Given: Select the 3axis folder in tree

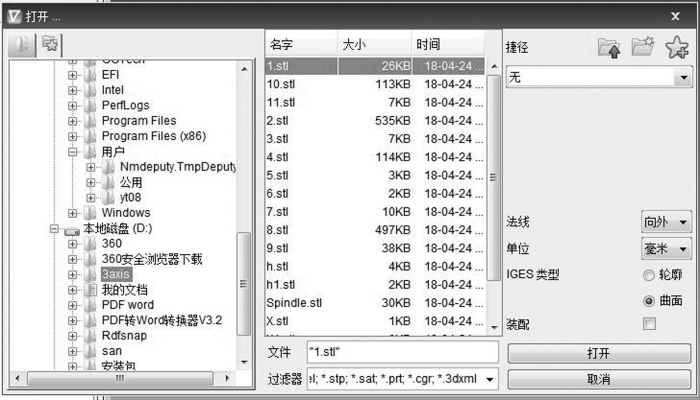Looking at the screenshot, I should (x=116, y=274).
